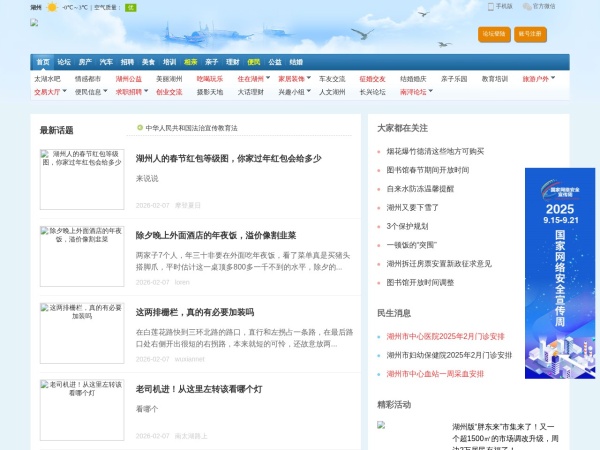Open the 手机版 mobile version icon
The image size is (600, 450).
pyautogui.click(x=491, y=6)
